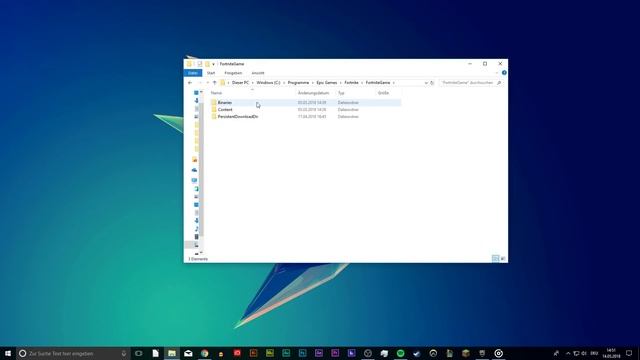The image size is (640, 360).
Task: Click the properties icon in title bar toolbar
Action: point(200,64)
